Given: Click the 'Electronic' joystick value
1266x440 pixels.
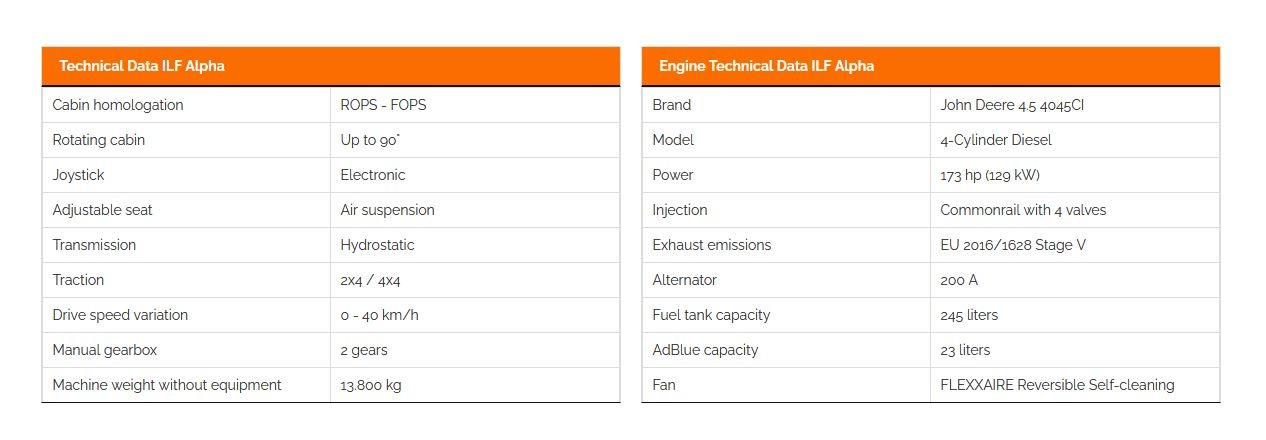Looking at the screenshot, I should click(373, 175).
